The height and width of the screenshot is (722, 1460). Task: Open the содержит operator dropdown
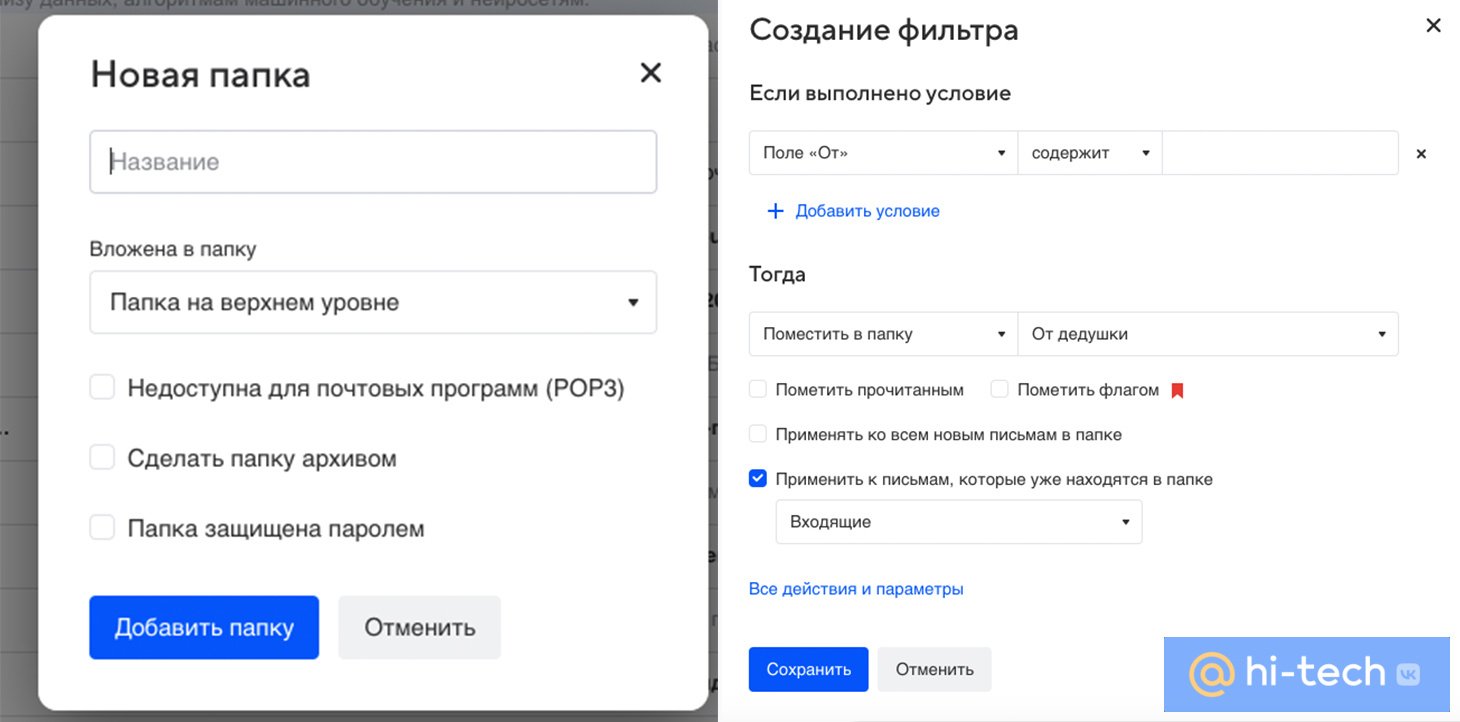1090,153
